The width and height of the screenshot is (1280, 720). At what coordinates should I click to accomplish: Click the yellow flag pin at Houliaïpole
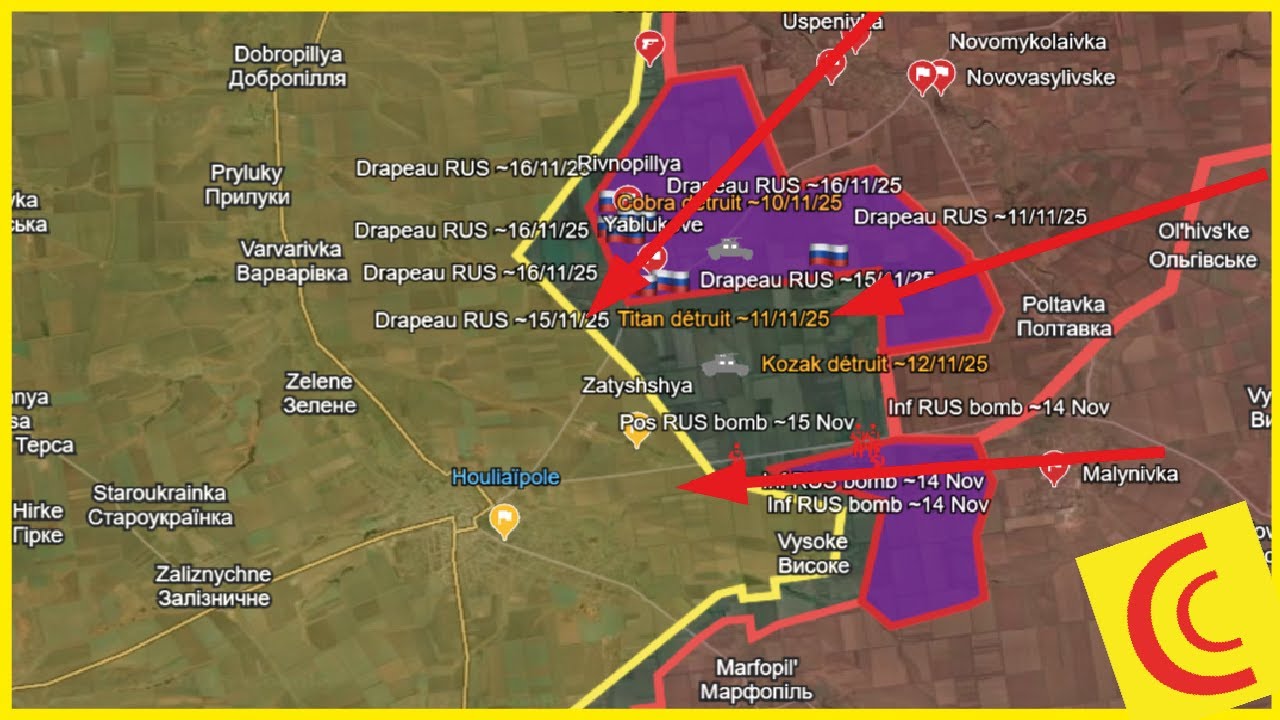click(505, 521)
